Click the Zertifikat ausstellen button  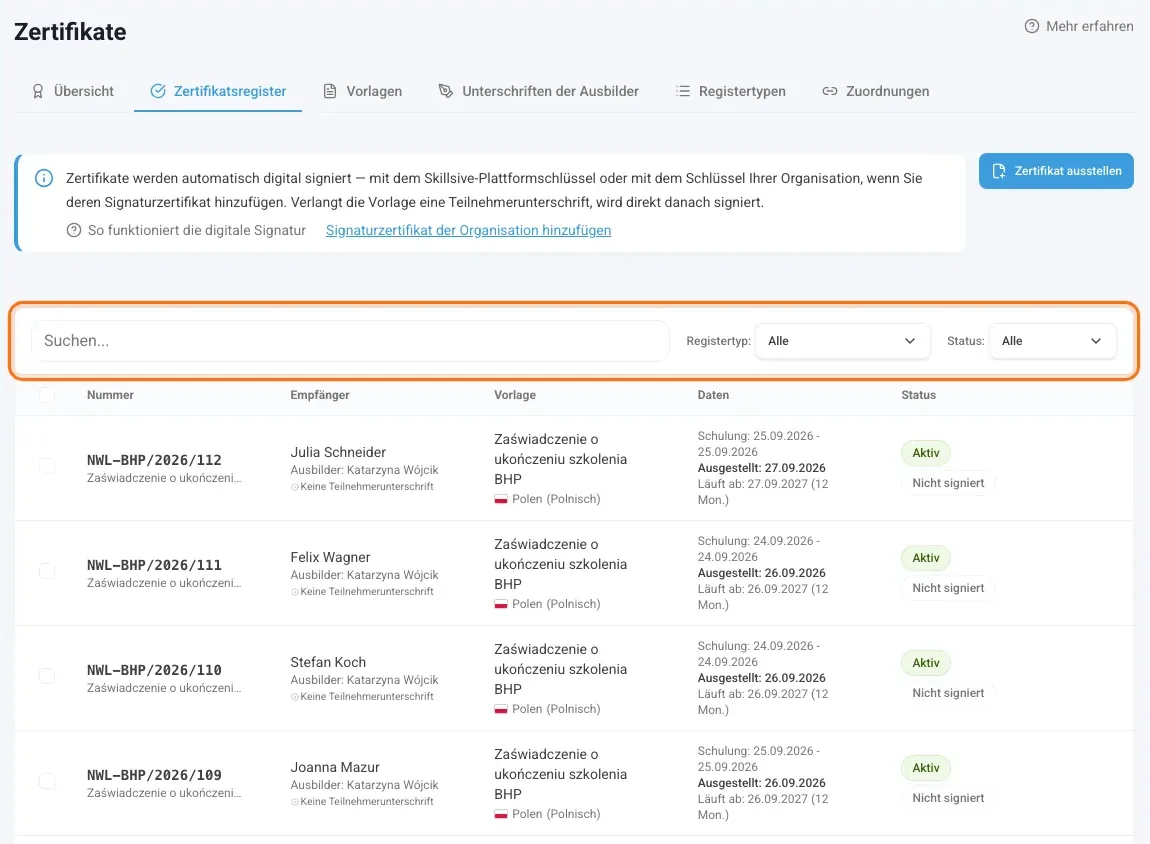click(1056, 171)
